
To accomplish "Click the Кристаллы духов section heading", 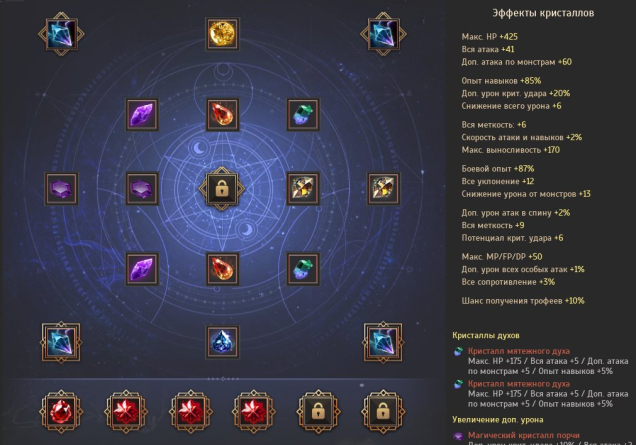I will [x=486, y=335].
